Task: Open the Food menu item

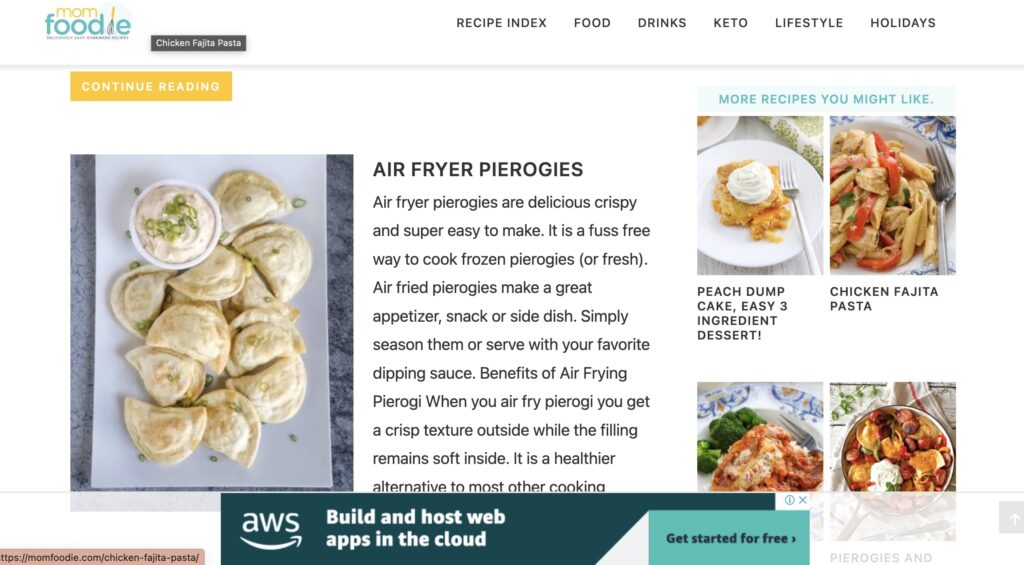Action: tap(592, 23)
